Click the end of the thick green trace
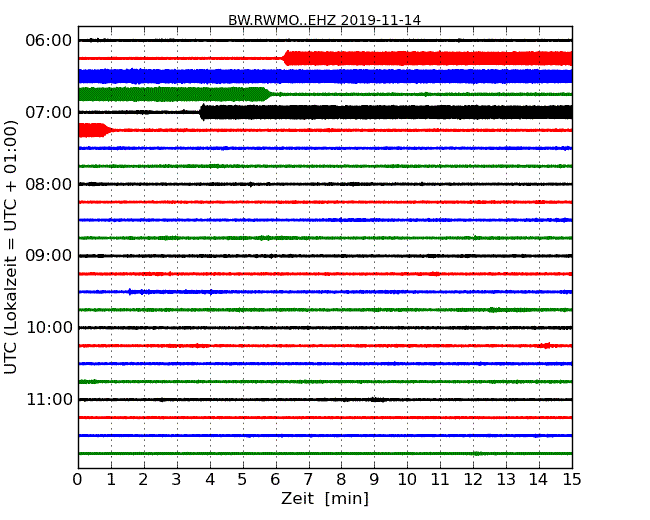650x520 pixels. click(267, 94)
